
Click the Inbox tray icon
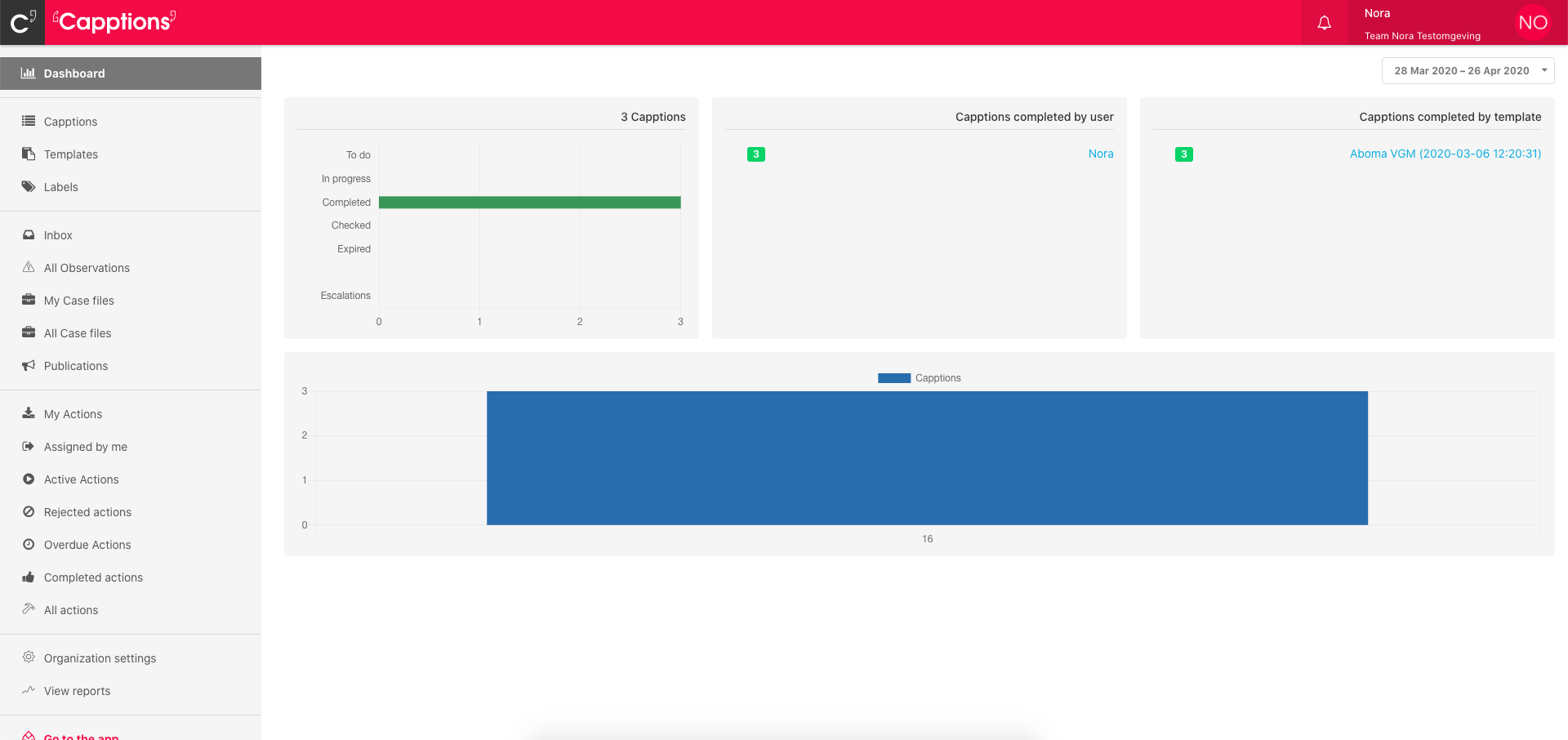click(29, 234)
